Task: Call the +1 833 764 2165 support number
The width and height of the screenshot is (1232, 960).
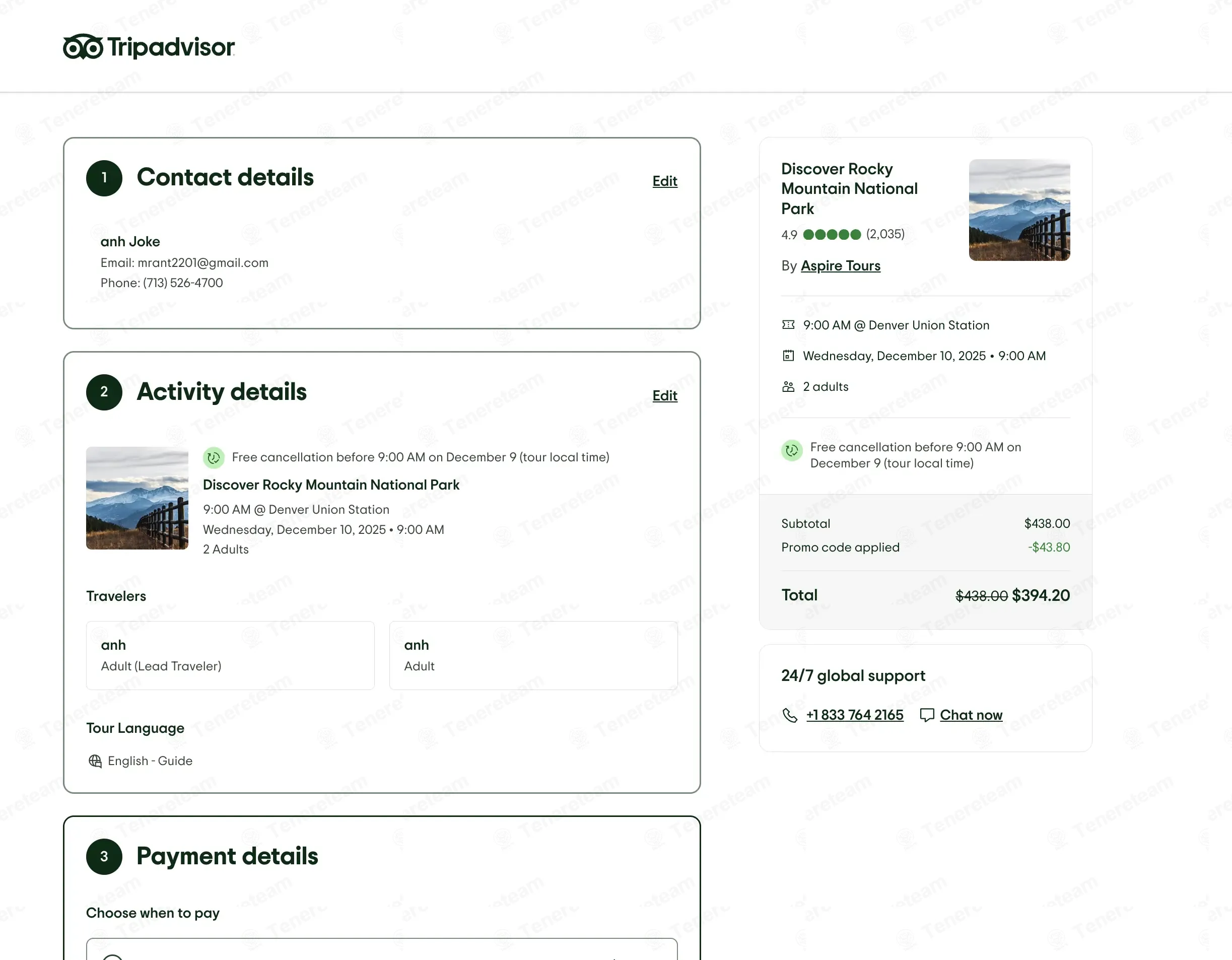Action: [854, 715]
